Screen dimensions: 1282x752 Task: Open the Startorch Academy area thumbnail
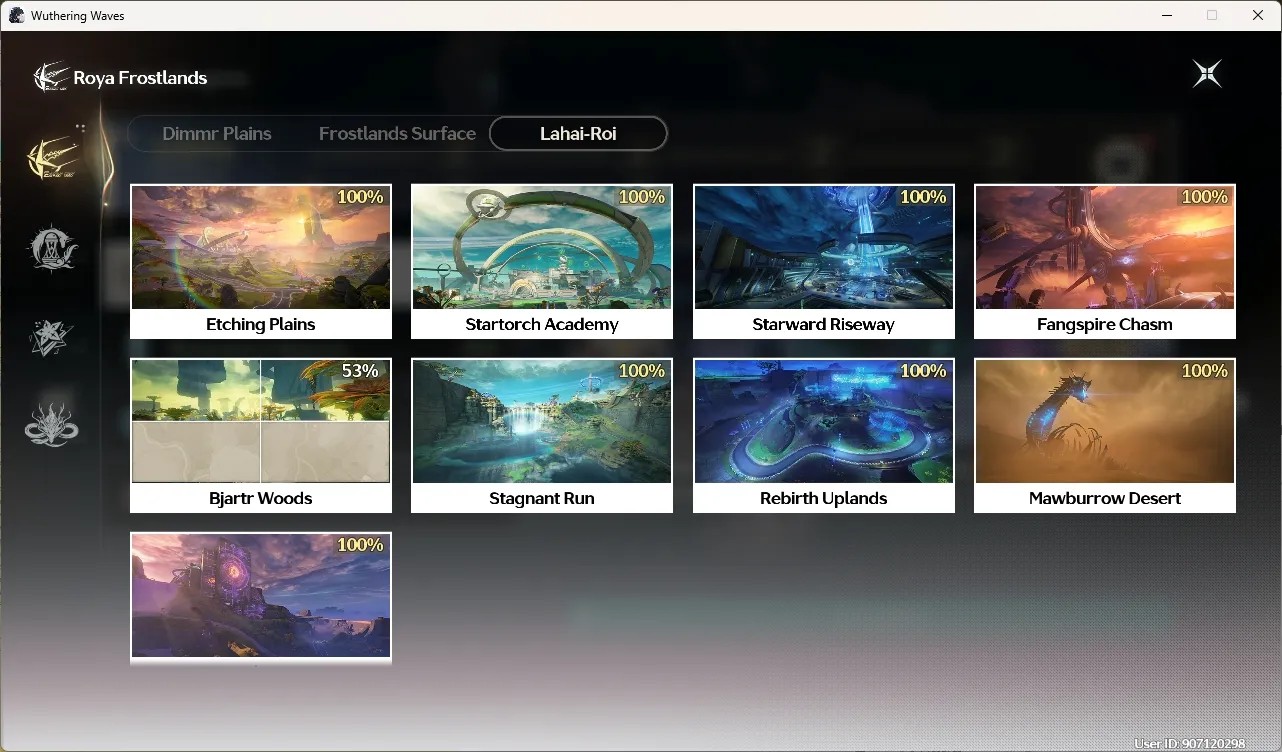[542, 247]
